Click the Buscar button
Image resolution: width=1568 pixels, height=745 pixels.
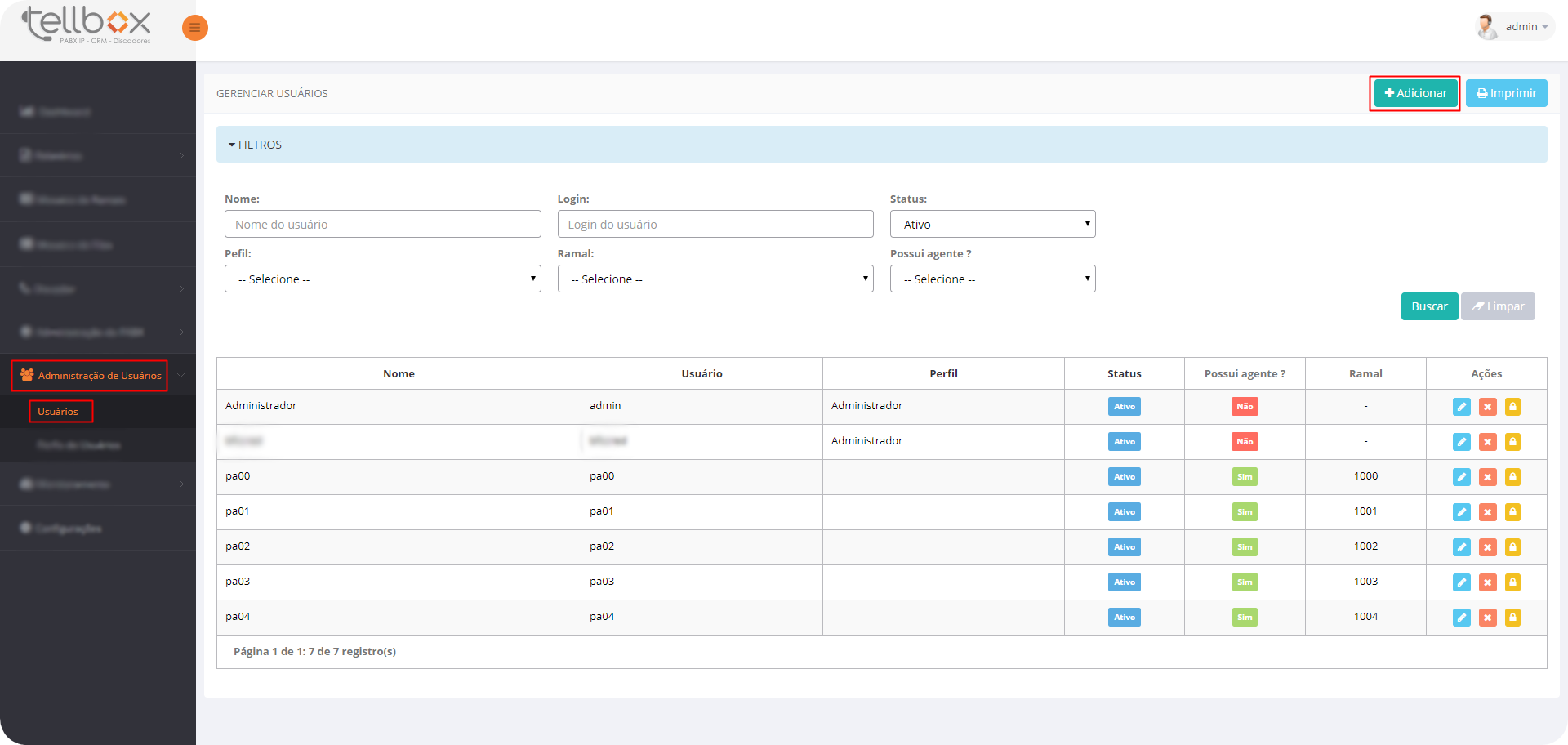click(x=1429, y=306)
